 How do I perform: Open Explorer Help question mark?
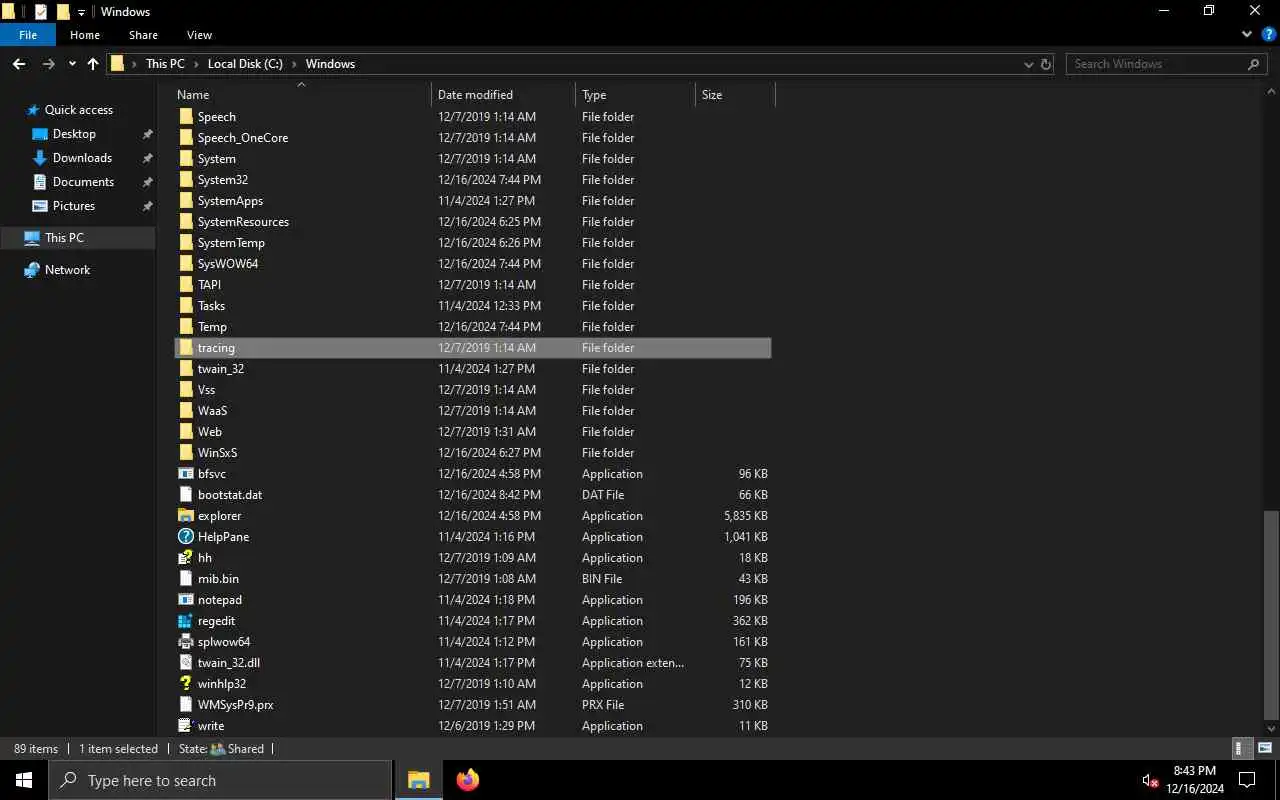1268,34
